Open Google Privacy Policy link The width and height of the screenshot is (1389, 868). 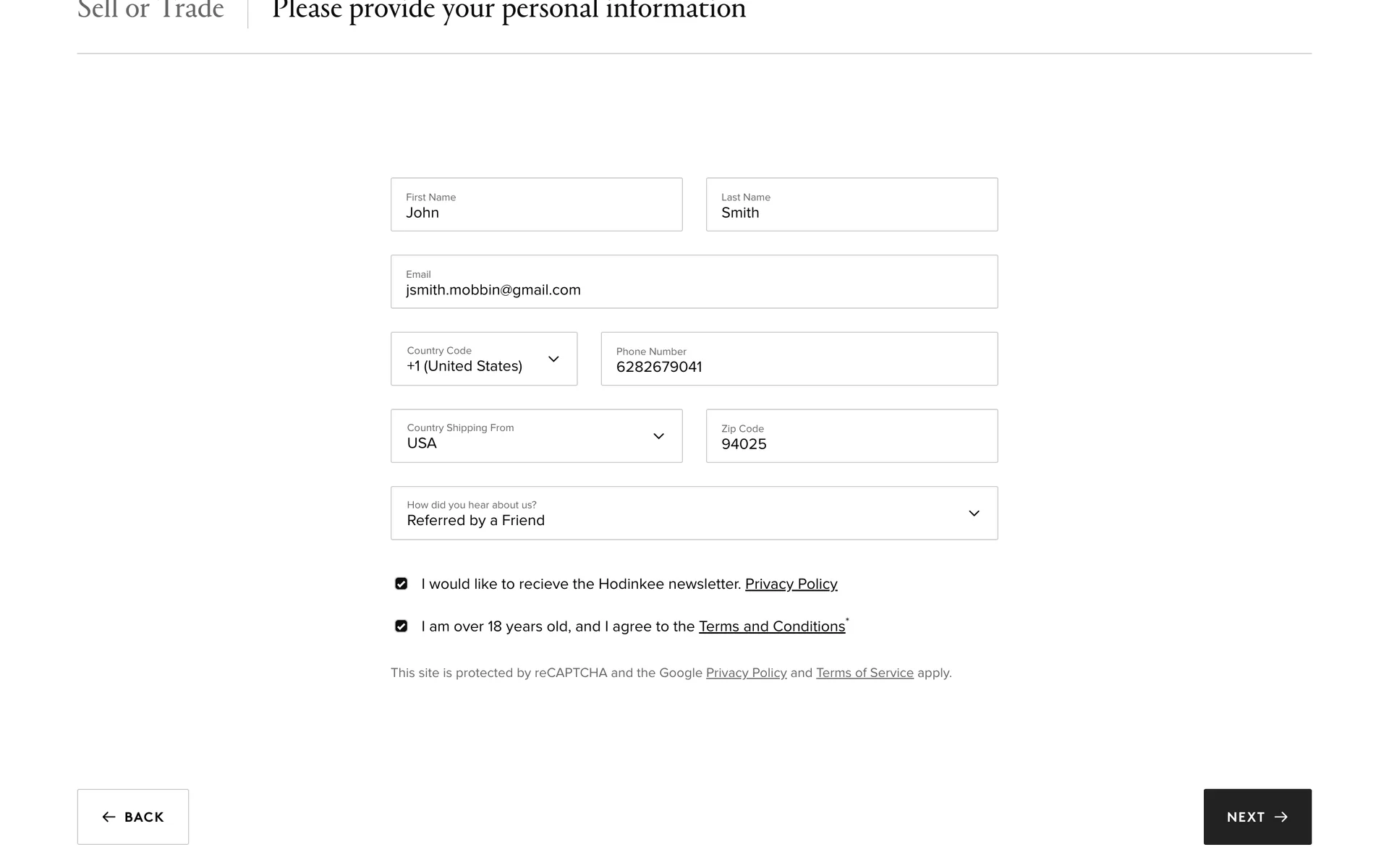tap(746, 673)
